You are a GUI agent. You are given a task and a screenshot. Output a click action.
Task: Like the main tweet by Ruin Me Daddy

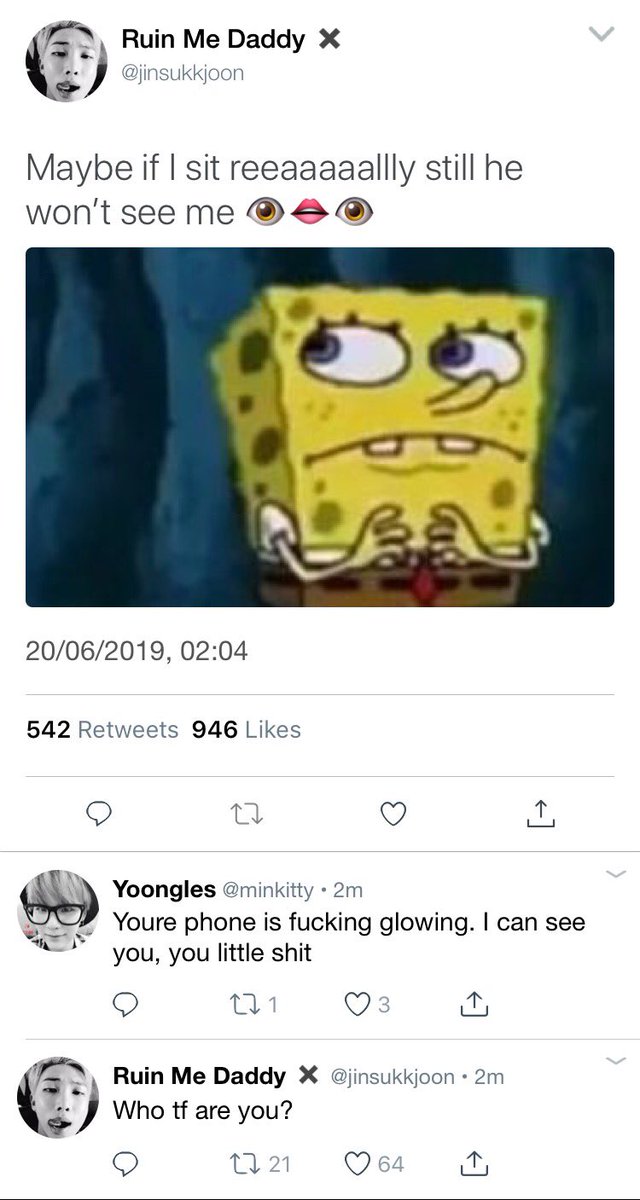point(393,815)
